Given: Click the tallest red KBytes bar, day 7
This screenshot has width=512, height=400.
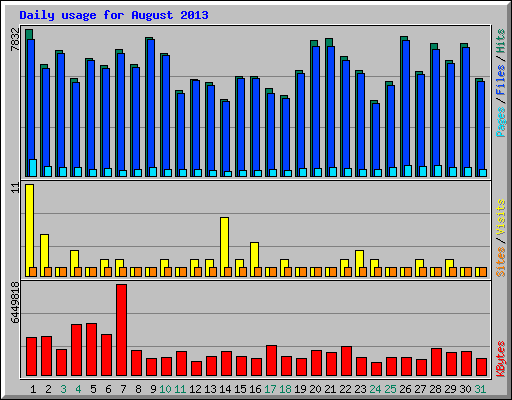Looking at the screenshot, I should 121,330.
